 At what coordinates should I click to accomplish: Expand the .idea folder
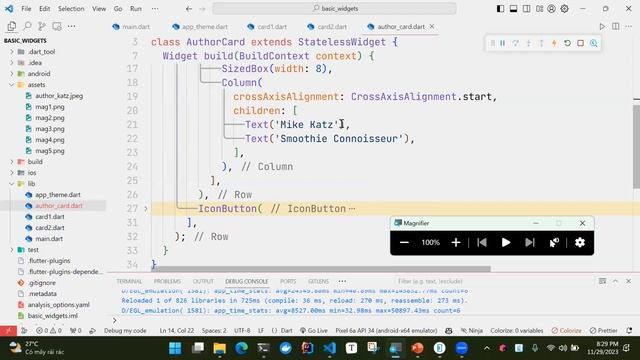click(x=12, y=63)
